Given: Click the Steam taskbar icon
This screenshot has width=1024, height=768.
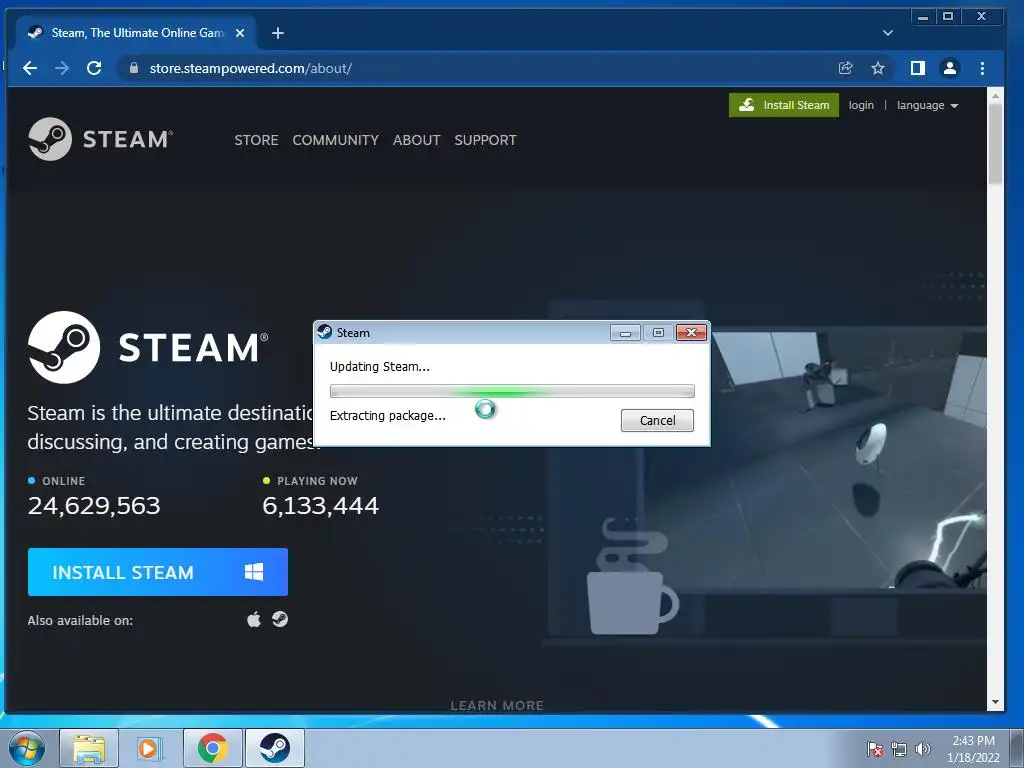Looking at the screenshot, I should (275, 748).
